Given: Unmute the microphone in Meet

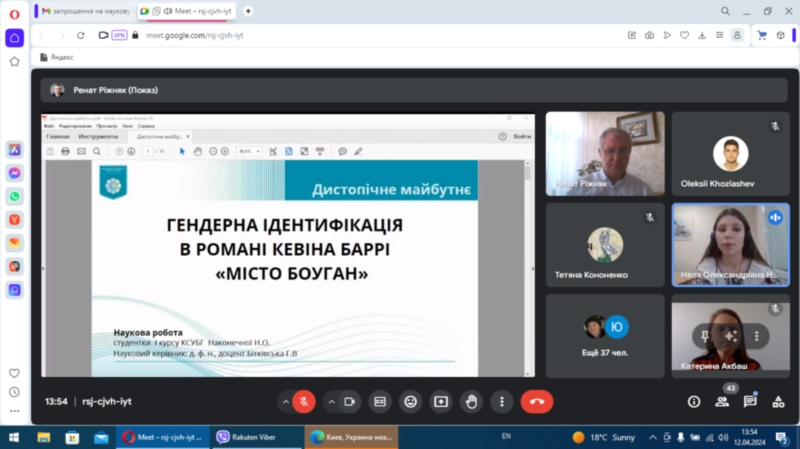Looking at the screenshot, I should [x=304, y=401].
